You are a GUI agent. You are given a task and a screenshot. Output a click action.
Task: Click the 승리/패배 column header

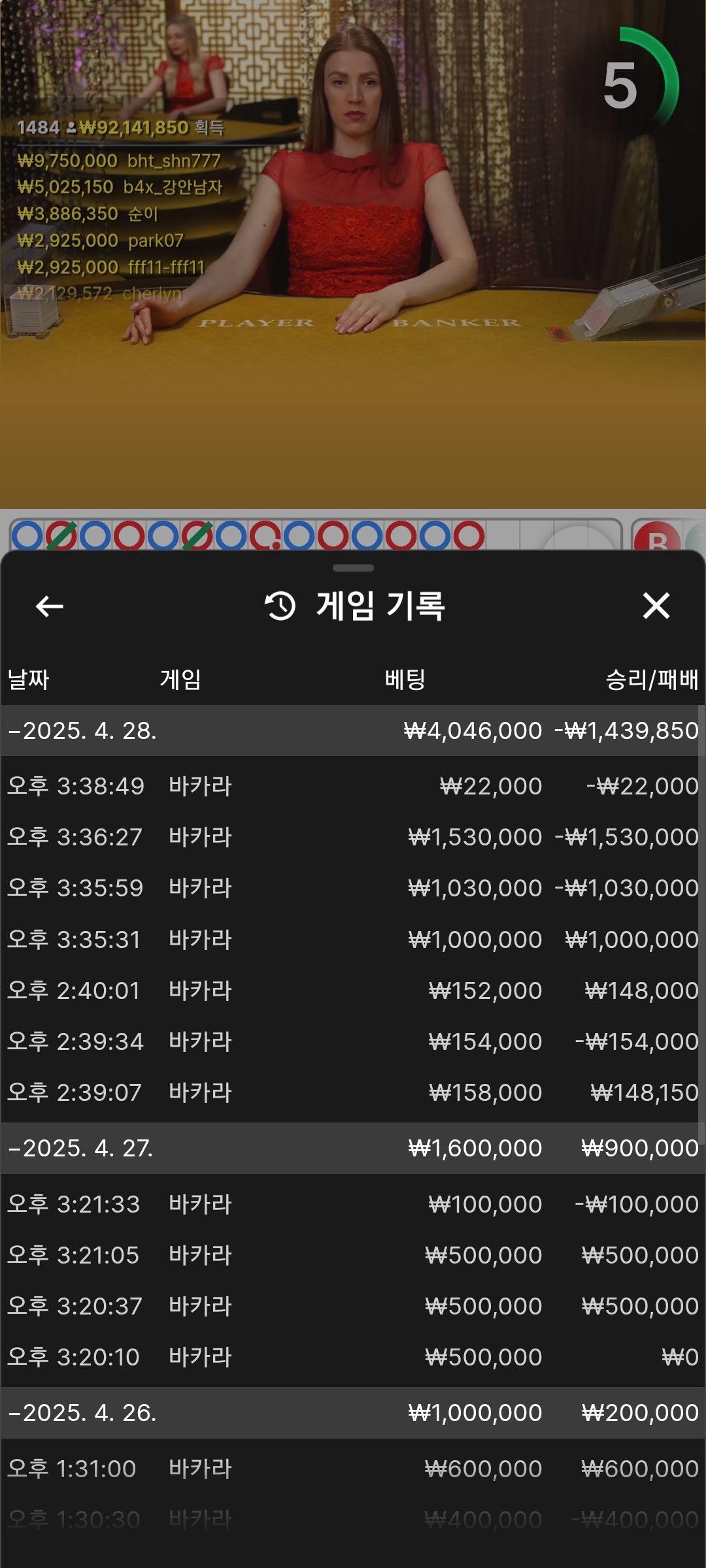[x=652, y=679]
